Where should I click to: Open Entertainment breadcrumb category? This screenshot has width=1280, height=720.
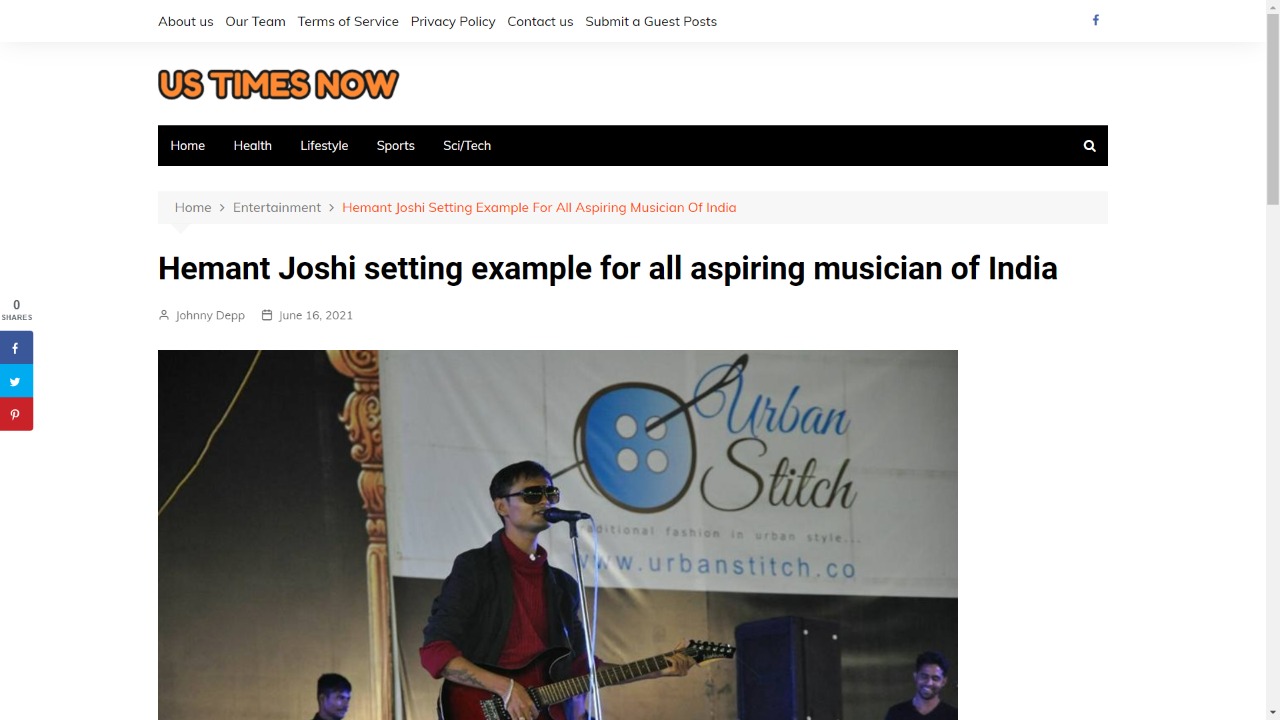click(x=277, y=207)
